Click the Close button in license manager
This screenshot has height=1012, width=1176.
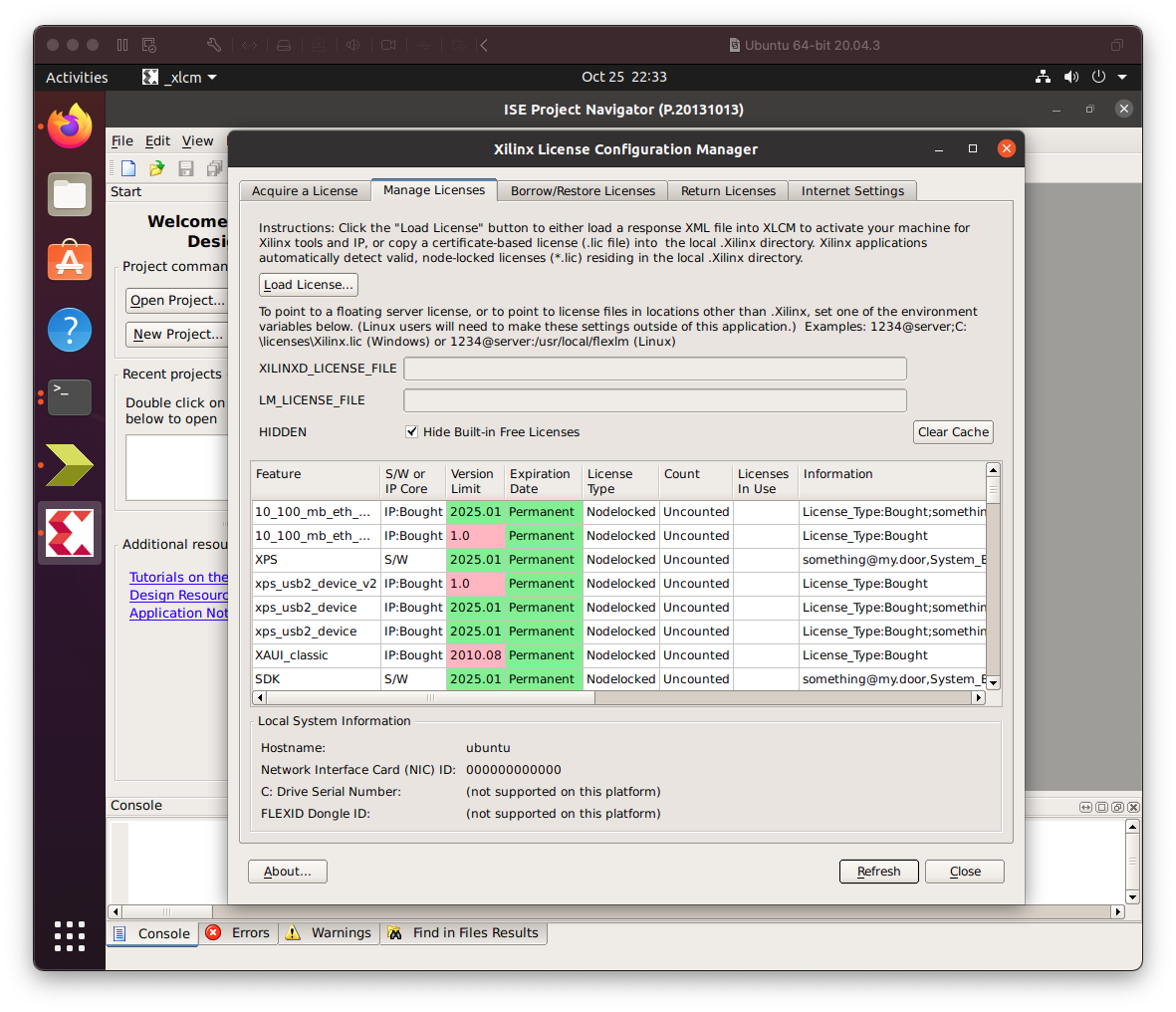(965, 871)
